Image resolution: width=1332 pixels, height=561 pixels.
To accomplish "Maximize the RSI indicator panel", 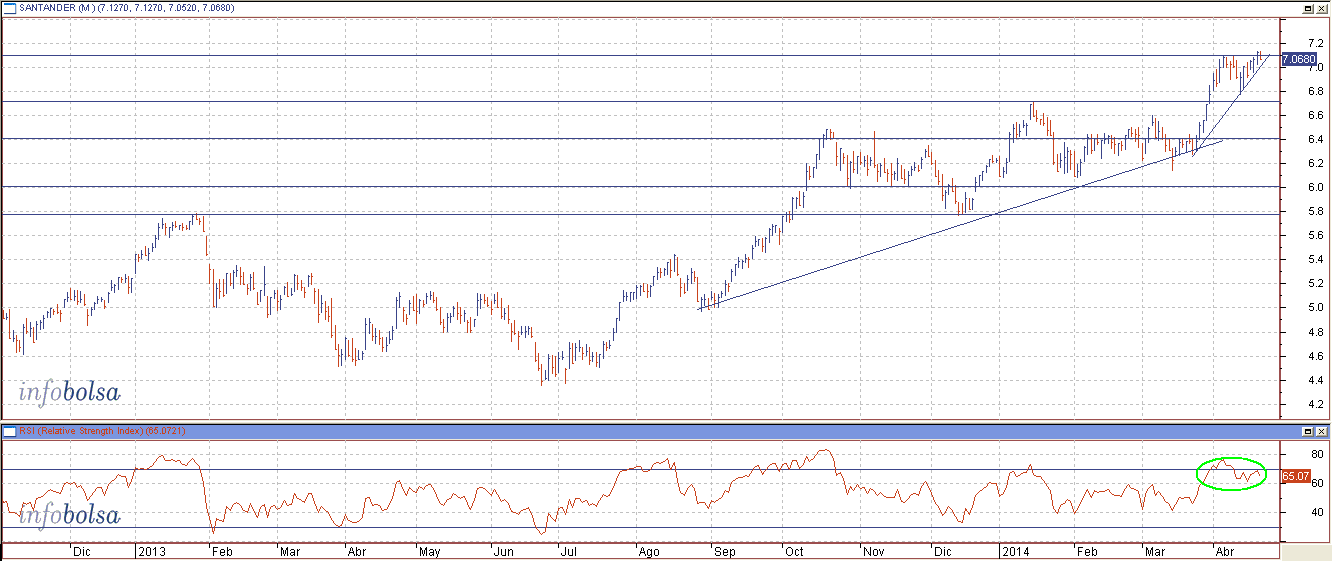I will coord(1307,431).
